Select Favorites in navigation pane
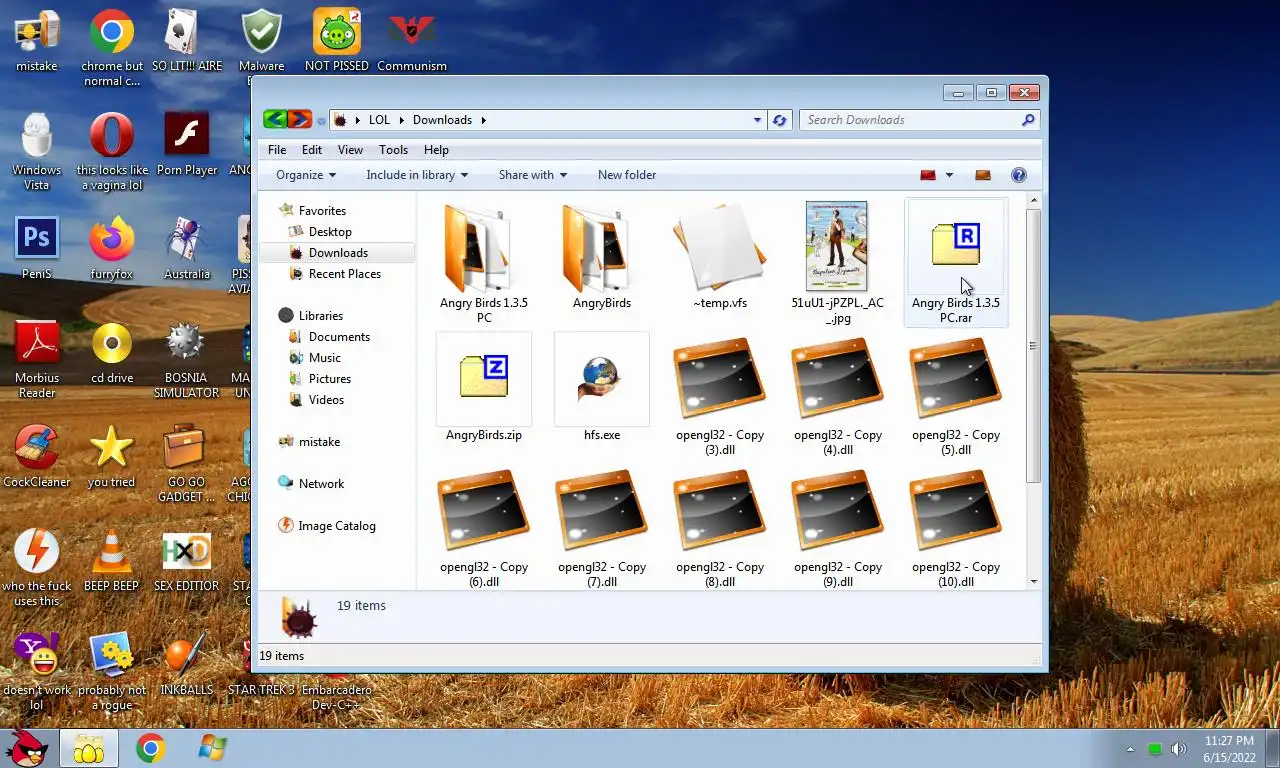This screenshot has width=1280, height=768. point(322,211)
